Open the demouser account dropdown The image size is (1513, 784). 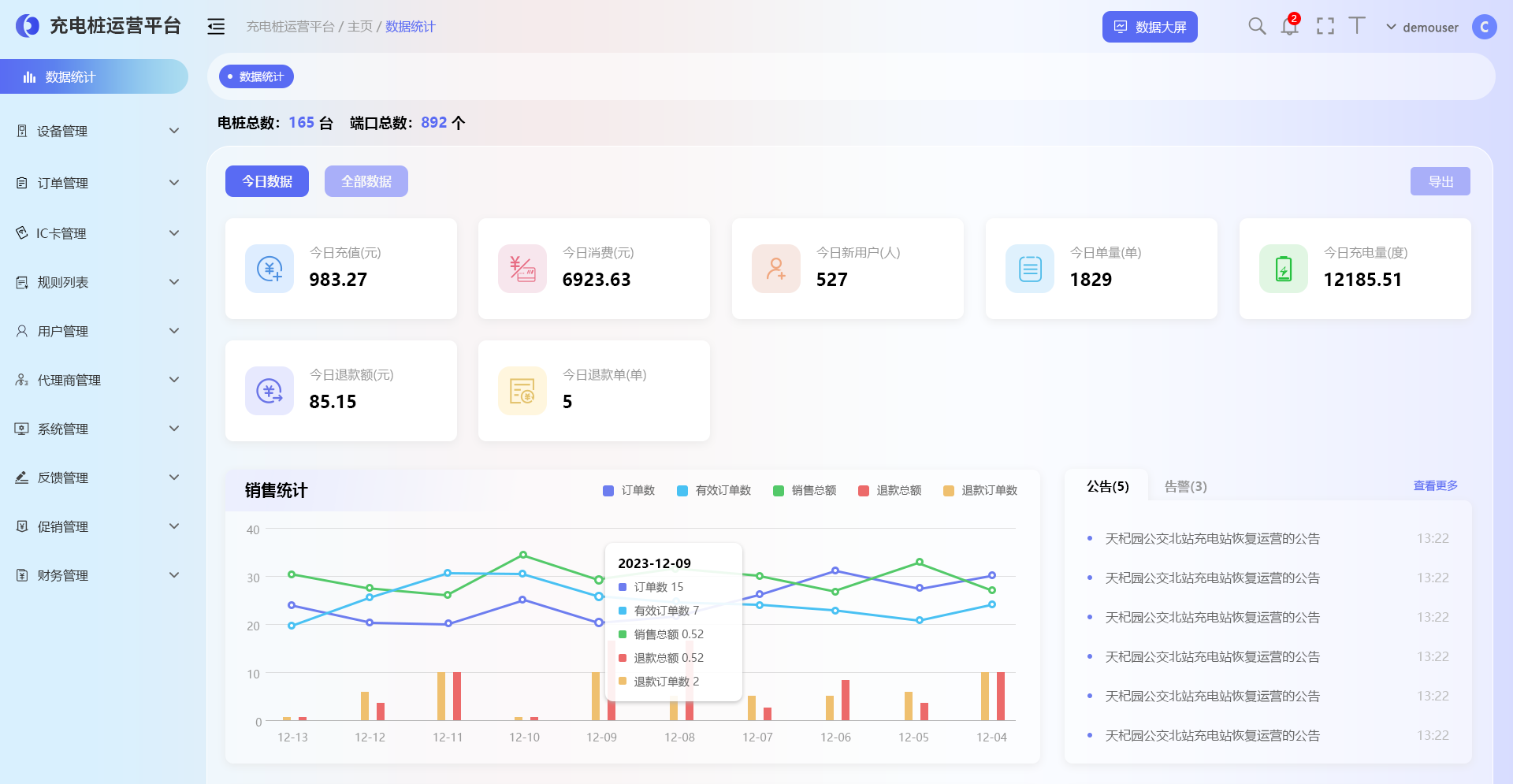click(x=1422, y=28)
